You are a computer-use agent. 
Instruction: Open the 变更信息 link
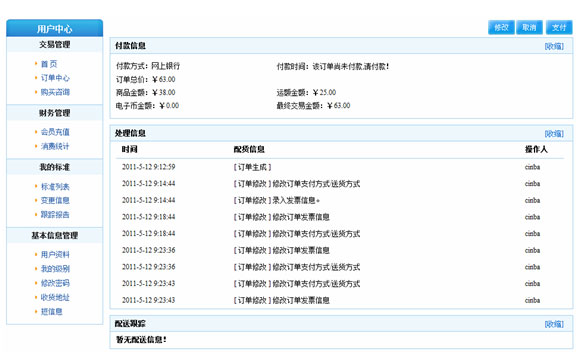pyautogui.click(x=55, y=201)
